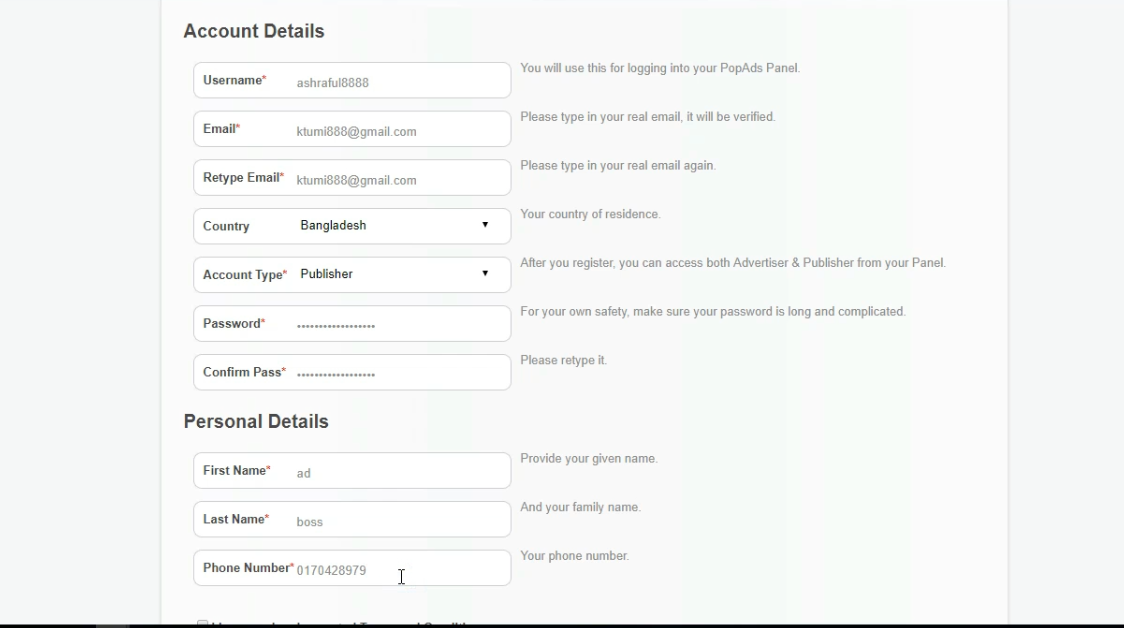Click the First Name field containing ad

tap(400, 472)
